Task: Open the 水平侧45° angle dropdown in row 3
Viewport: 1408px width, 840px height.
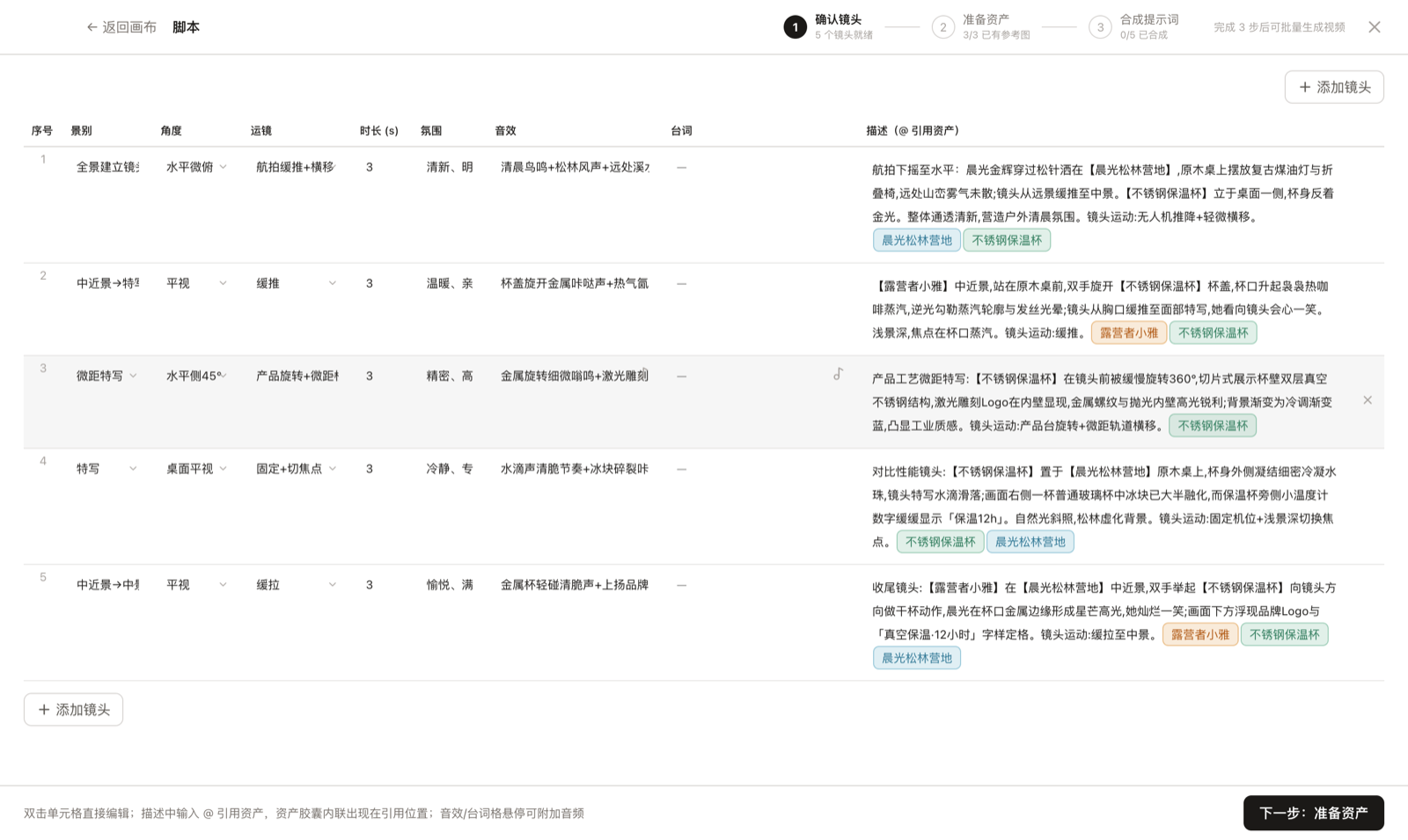Action: [x=197, y=376]
